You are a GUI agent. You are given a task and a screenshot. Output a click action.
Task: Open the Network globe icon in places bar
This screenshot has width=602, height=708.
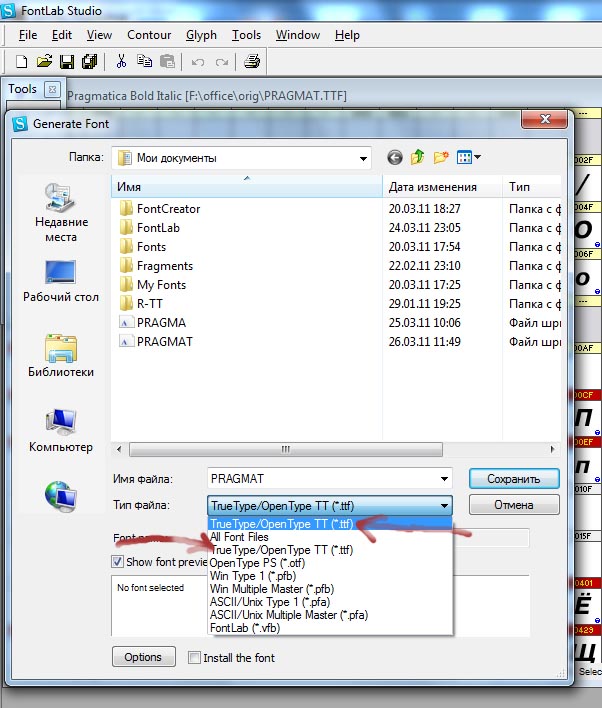pyautogui.click(x=61, y=496)
